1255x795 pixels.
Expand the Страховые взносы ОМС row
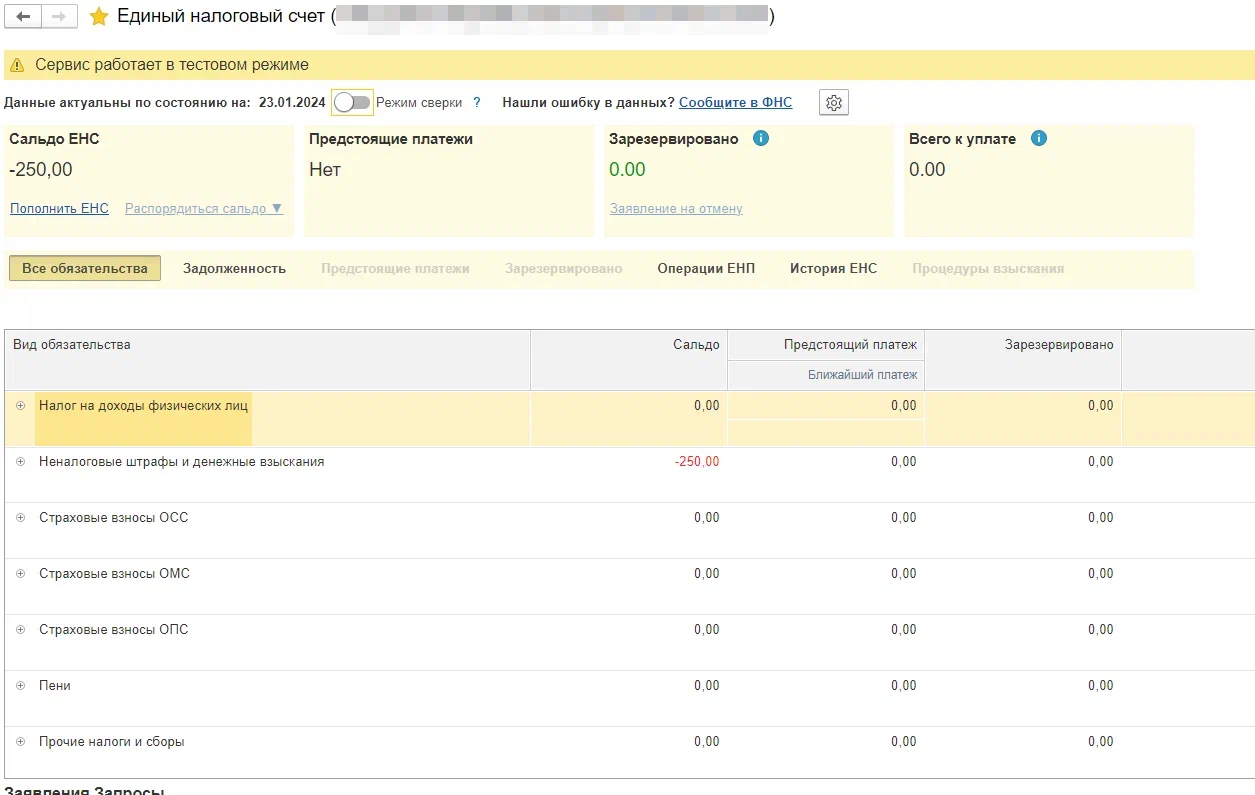click(x=20, y=574)
